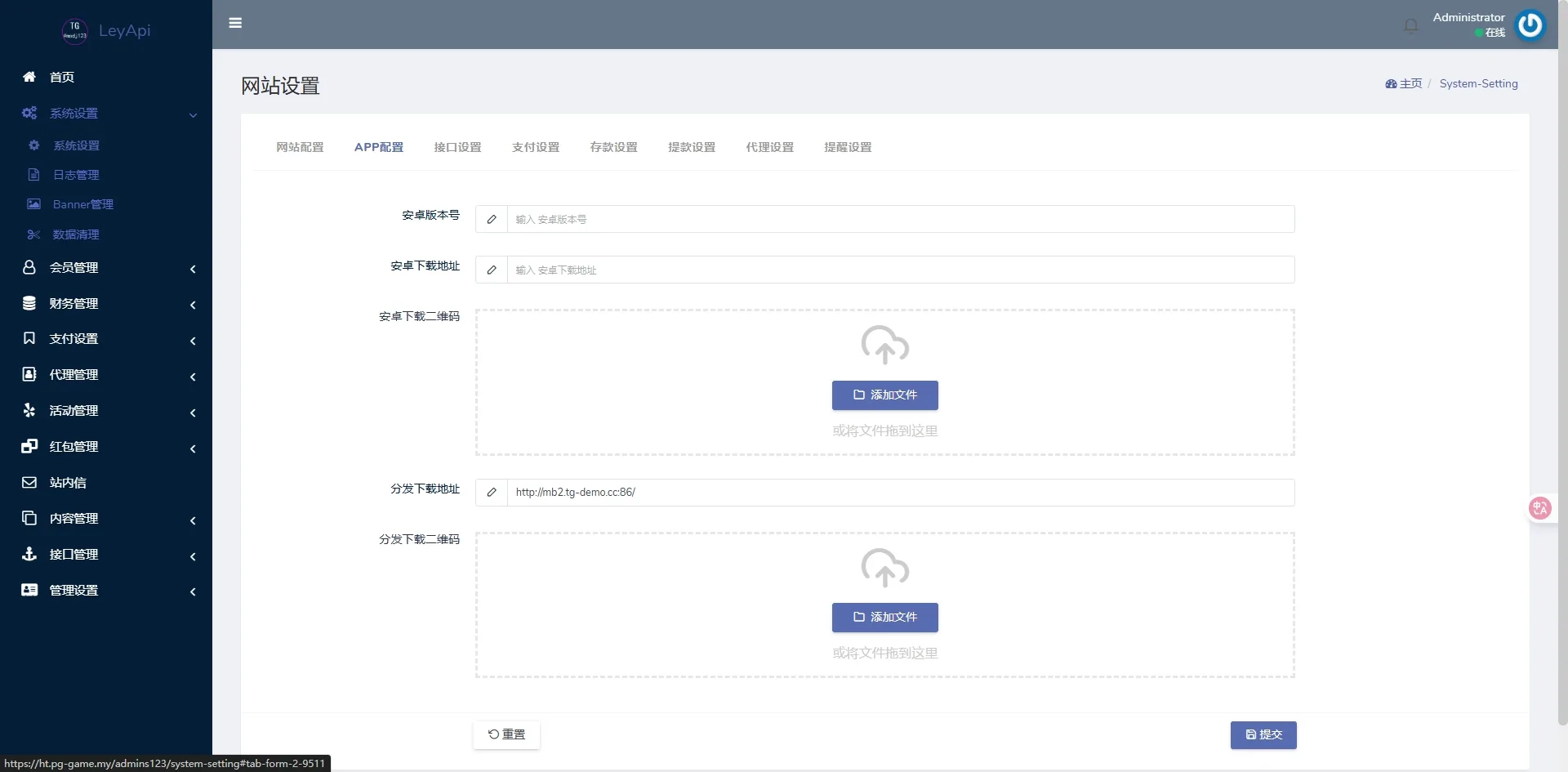The image size is (1568, 772).
Task: Click the hamburger menu toggle icon
Action: [x=235, y=23]
